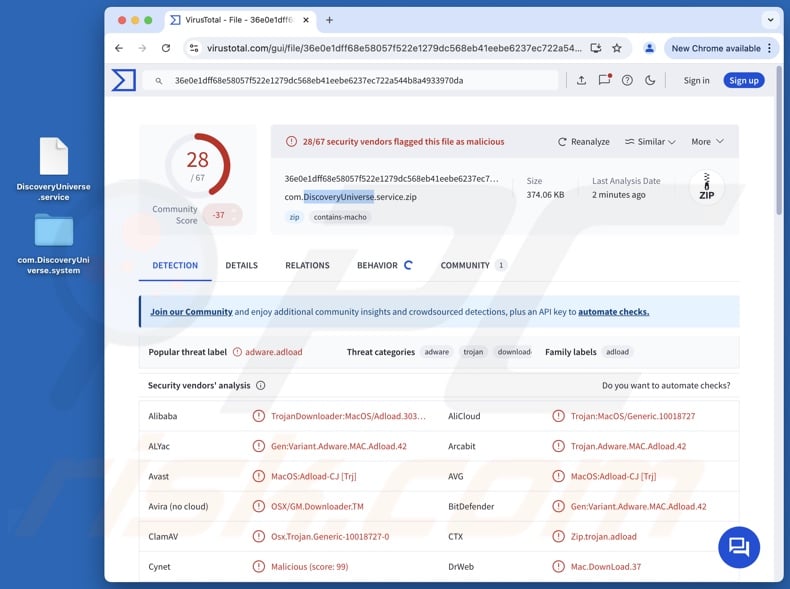Click the page vertical scrollbar

point(779,141)
